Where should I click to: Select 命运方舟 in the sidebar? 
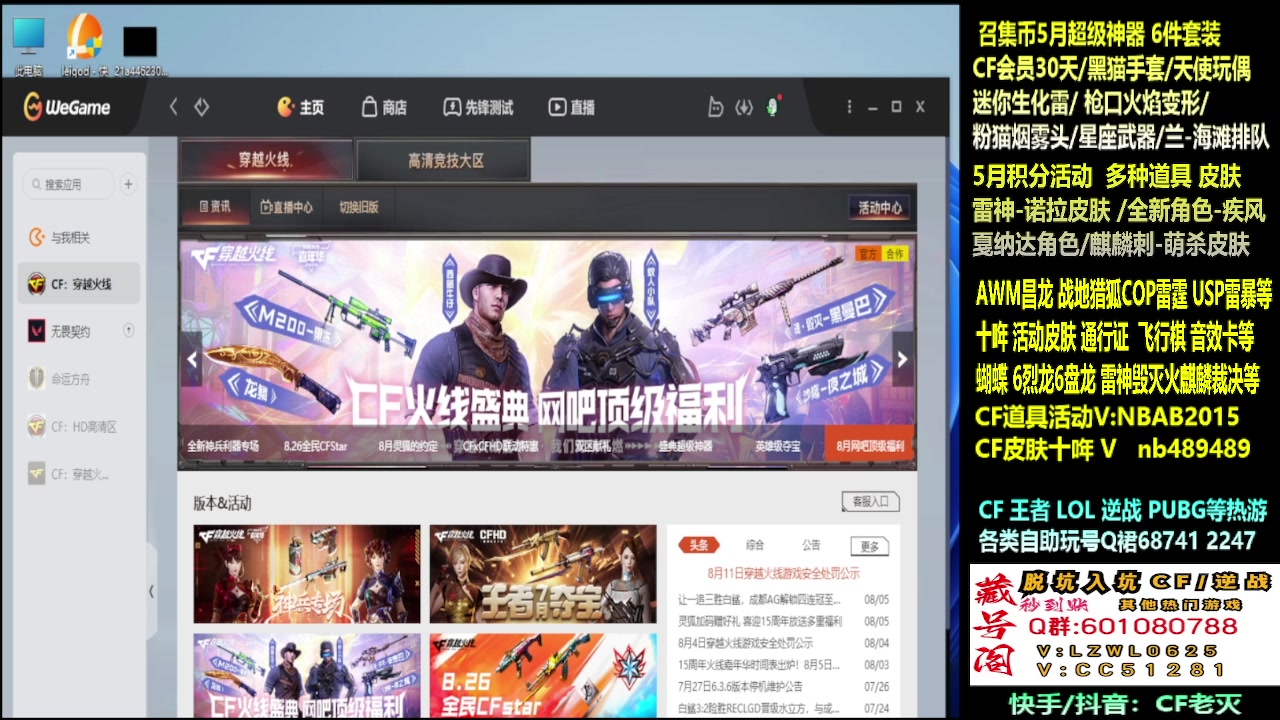click(78, 379)
